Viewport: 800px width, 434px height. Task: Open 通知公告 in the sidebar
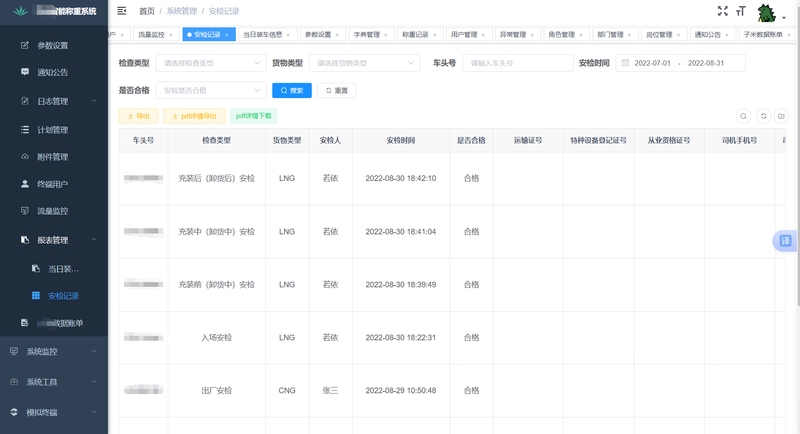tap(52, 72)
